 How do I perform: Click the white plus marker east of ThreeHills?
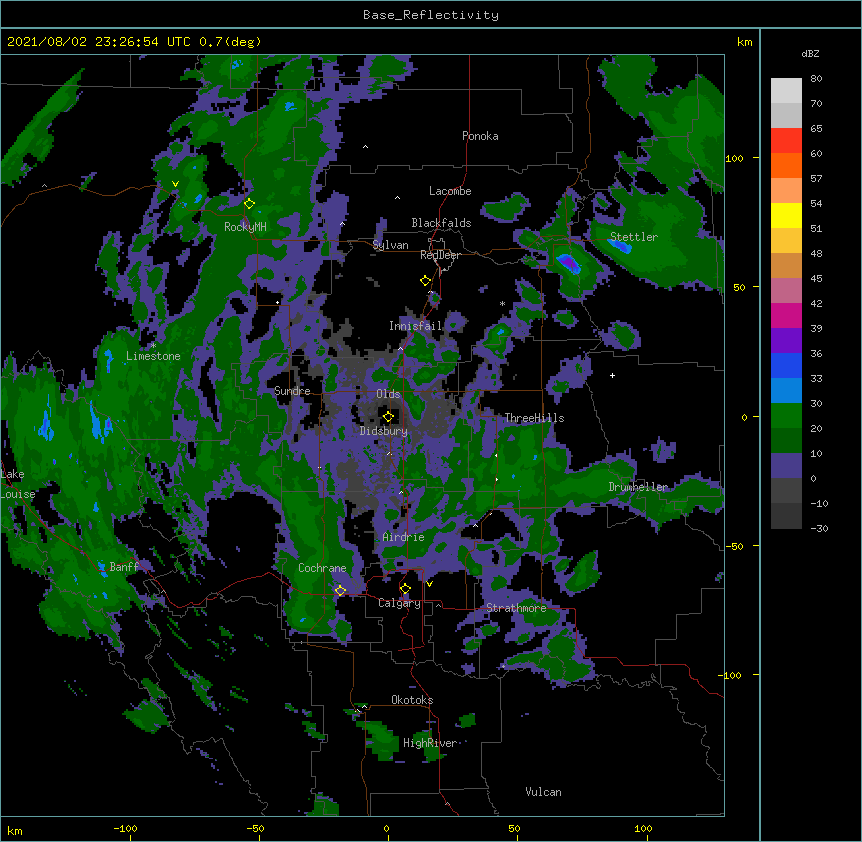(x=612, y=375)
